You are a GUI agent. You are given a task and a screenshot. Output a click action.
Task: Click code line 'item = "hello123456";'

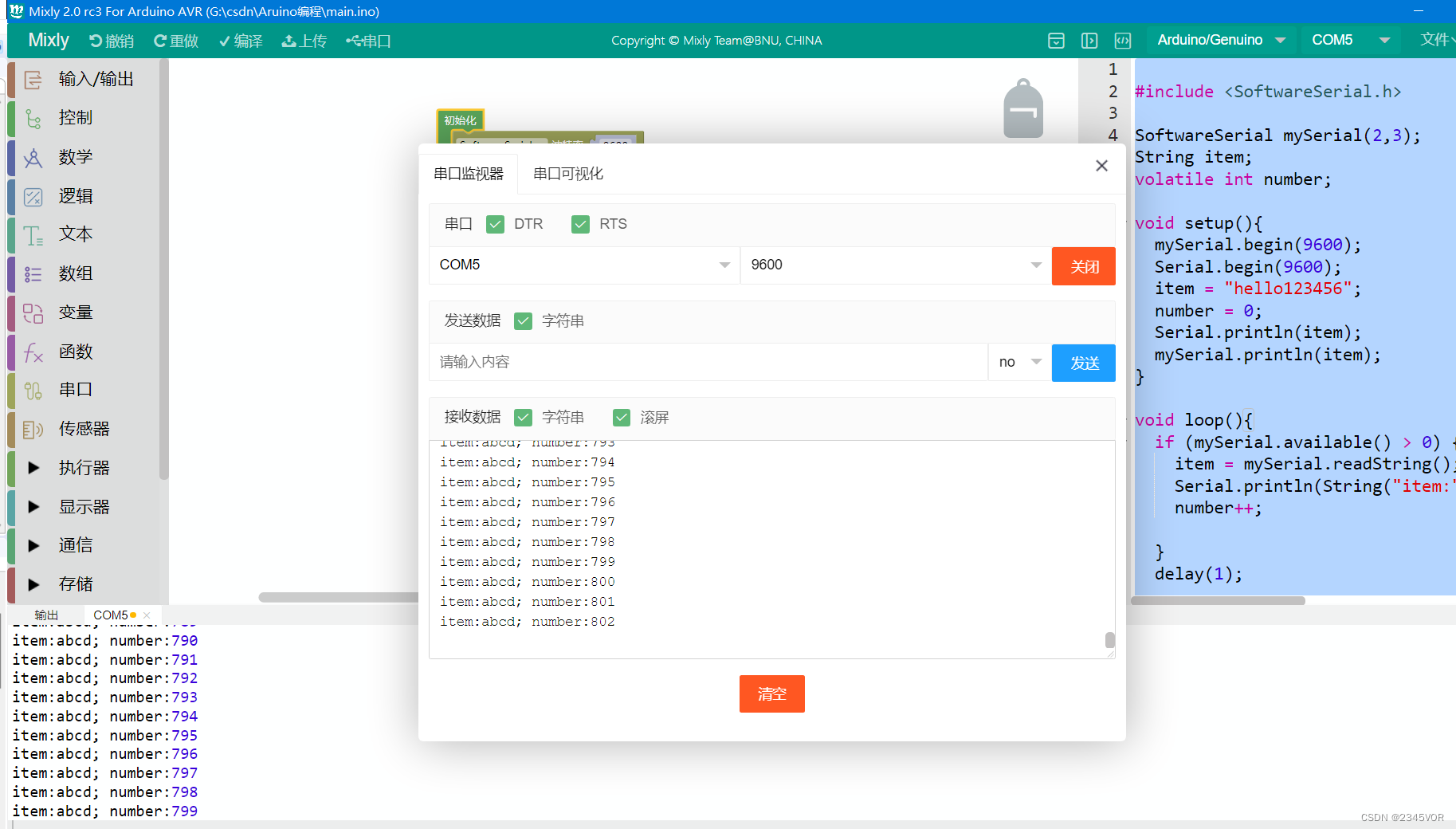(x=1258, y=289)
